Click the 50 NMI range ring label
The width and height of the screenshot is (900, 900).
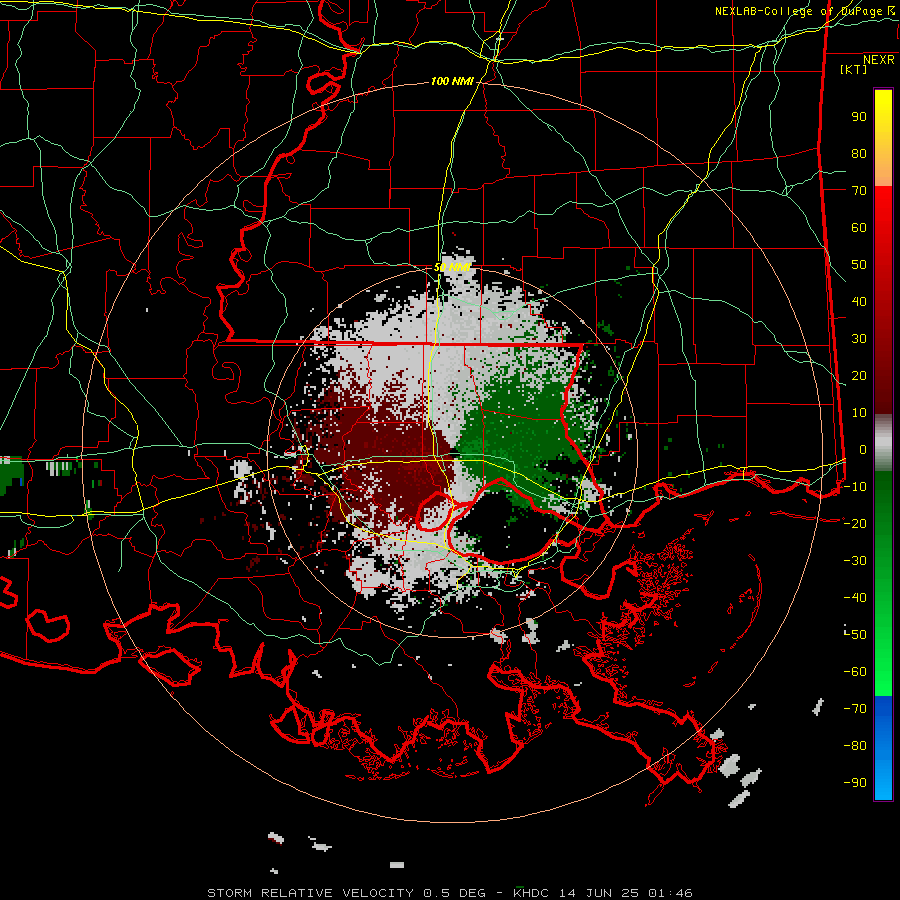click(x=452, y=267)
